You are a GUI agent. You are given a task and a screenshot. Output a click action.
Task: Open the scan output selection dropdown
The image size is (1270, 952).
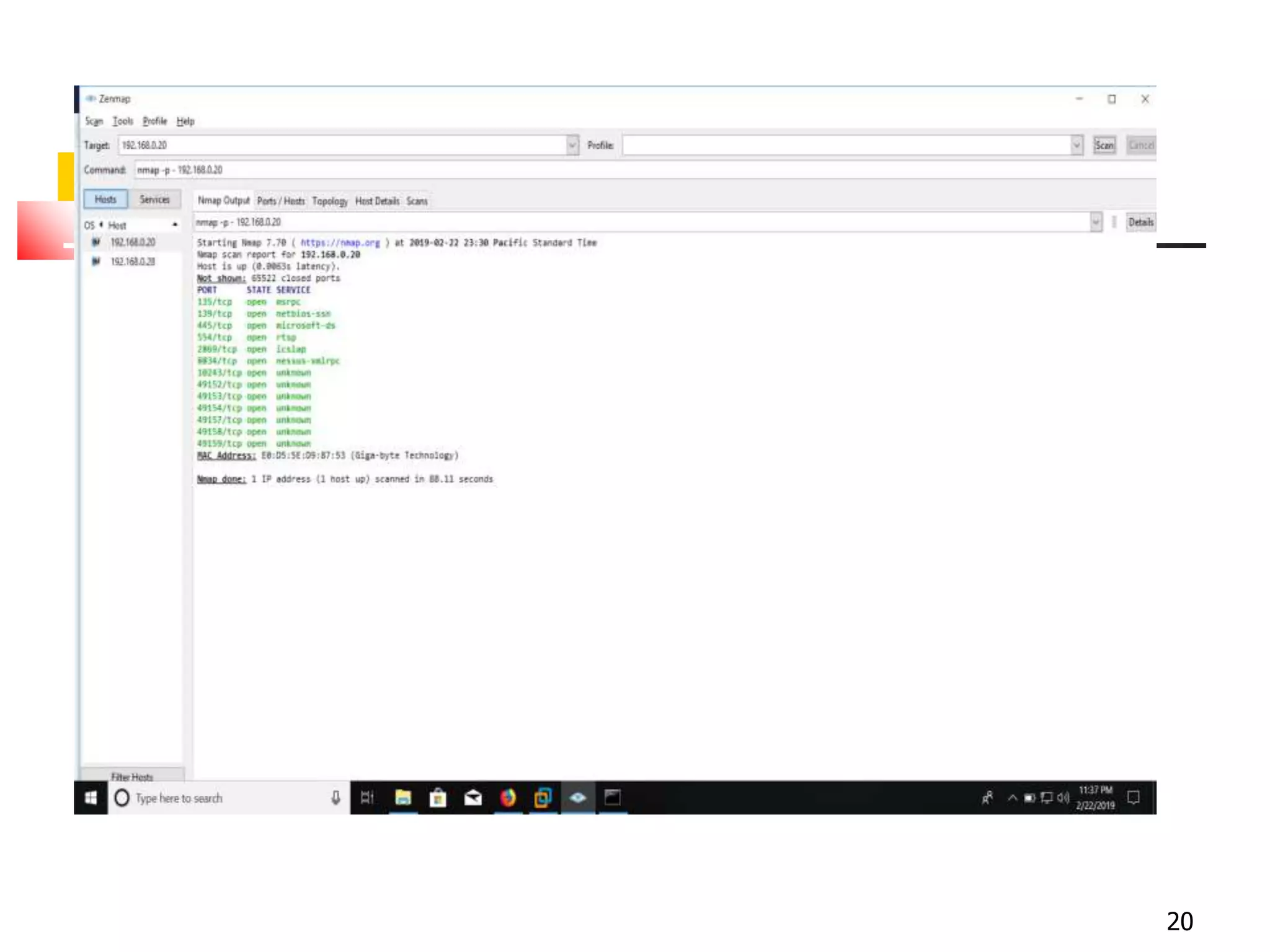click(1096, 222)
